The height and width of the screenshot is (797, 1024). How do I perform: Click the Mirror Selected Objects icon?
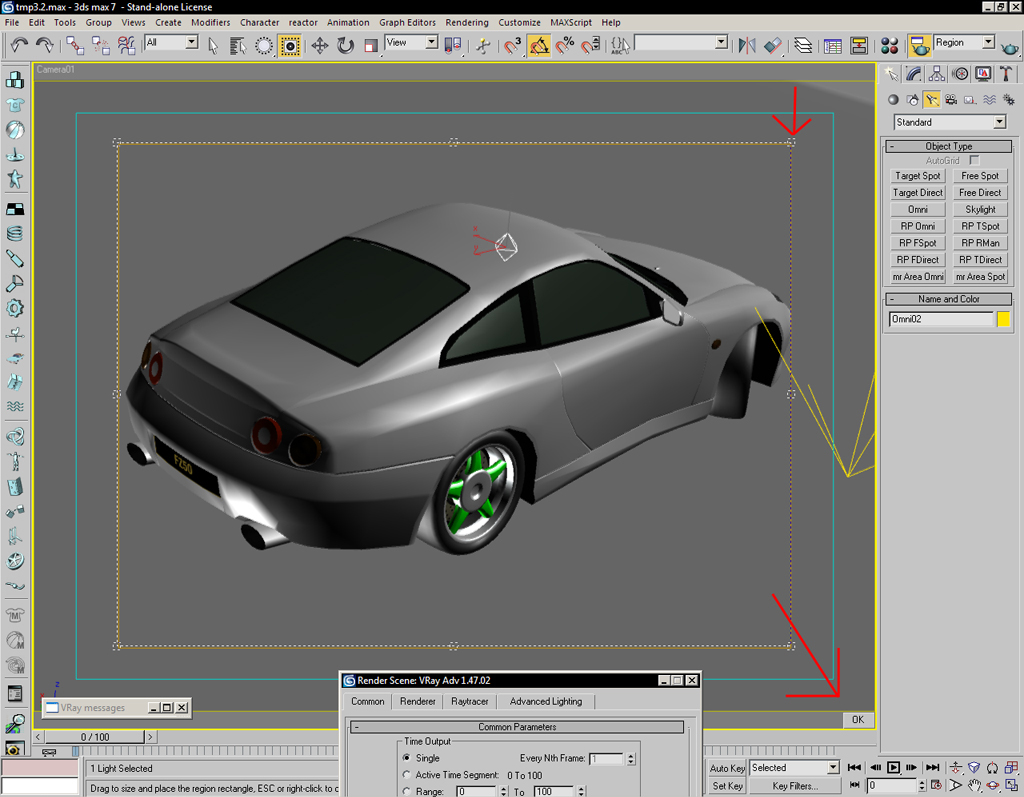point(746,45)
